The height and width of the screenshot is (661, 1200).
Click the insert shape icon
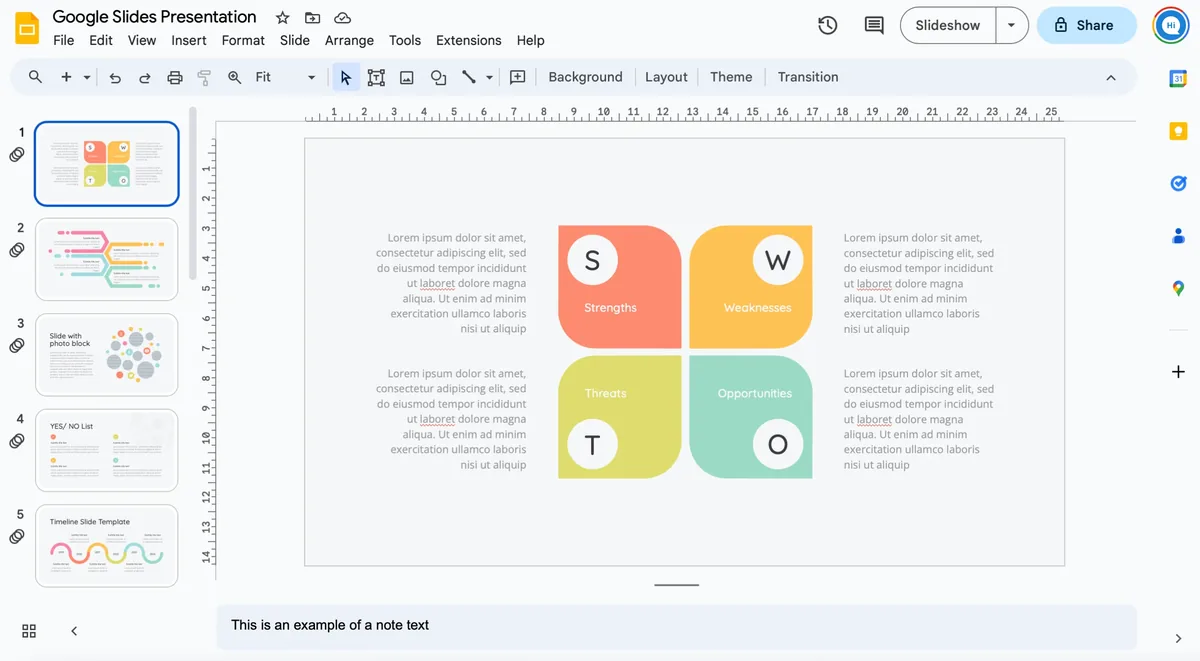438,77
